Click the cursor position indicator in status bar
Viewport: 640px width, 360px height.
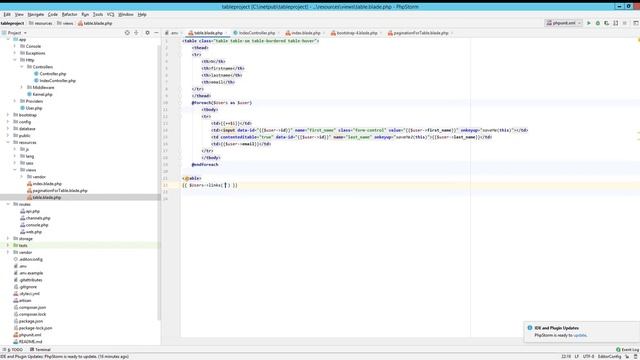566,357
